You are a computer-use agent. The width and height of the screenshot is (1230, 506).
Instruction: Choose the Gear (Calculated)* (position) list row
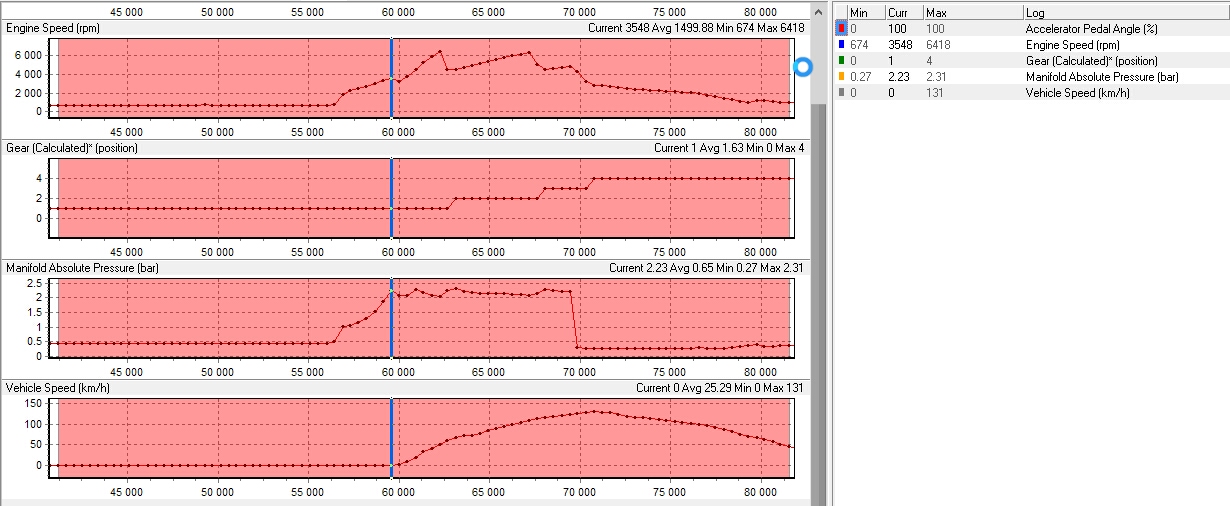[x=1092, y=61]
